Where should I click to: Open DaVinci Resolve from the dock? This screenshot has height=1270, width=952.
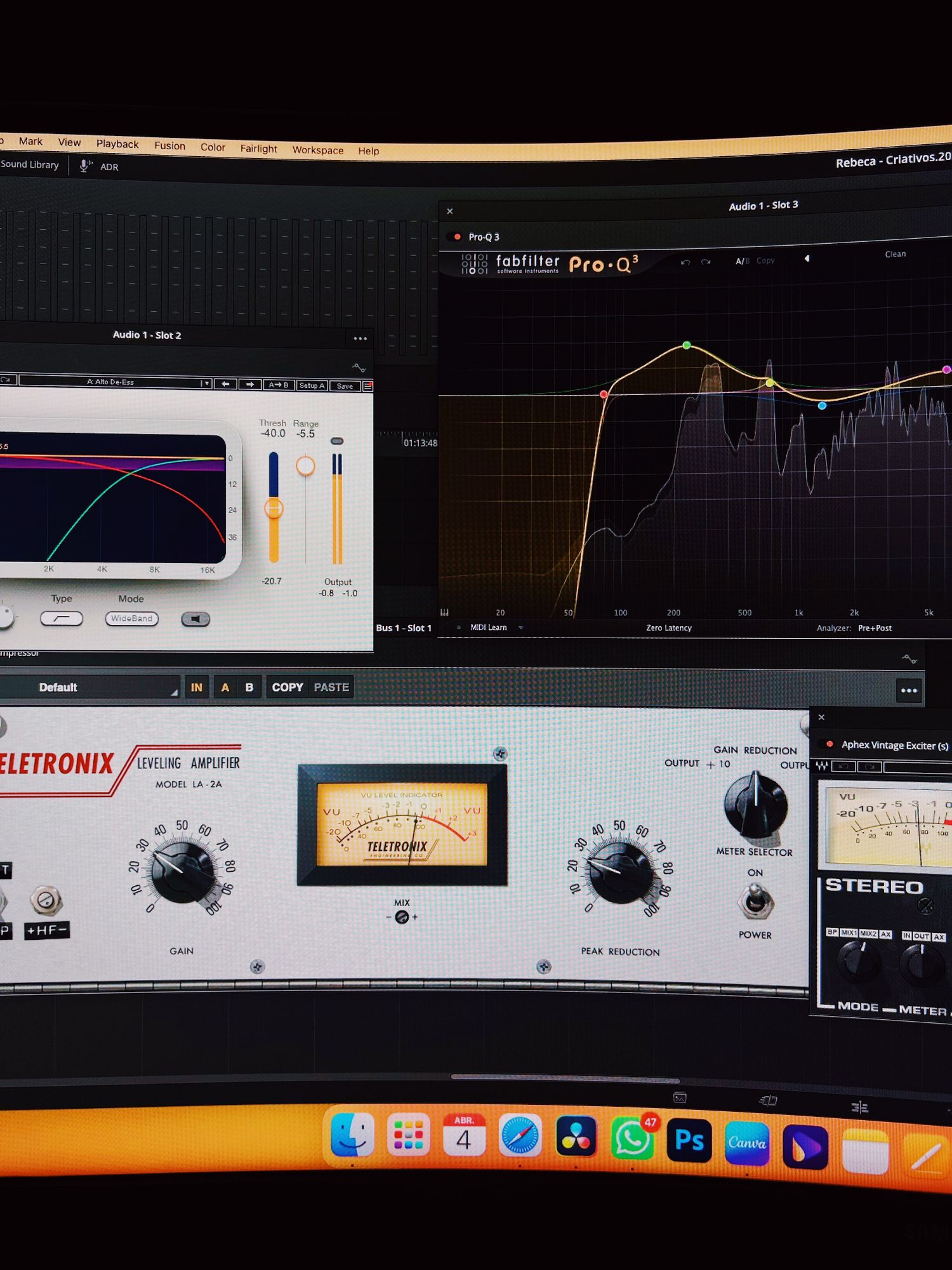[x=576, y=1137]
